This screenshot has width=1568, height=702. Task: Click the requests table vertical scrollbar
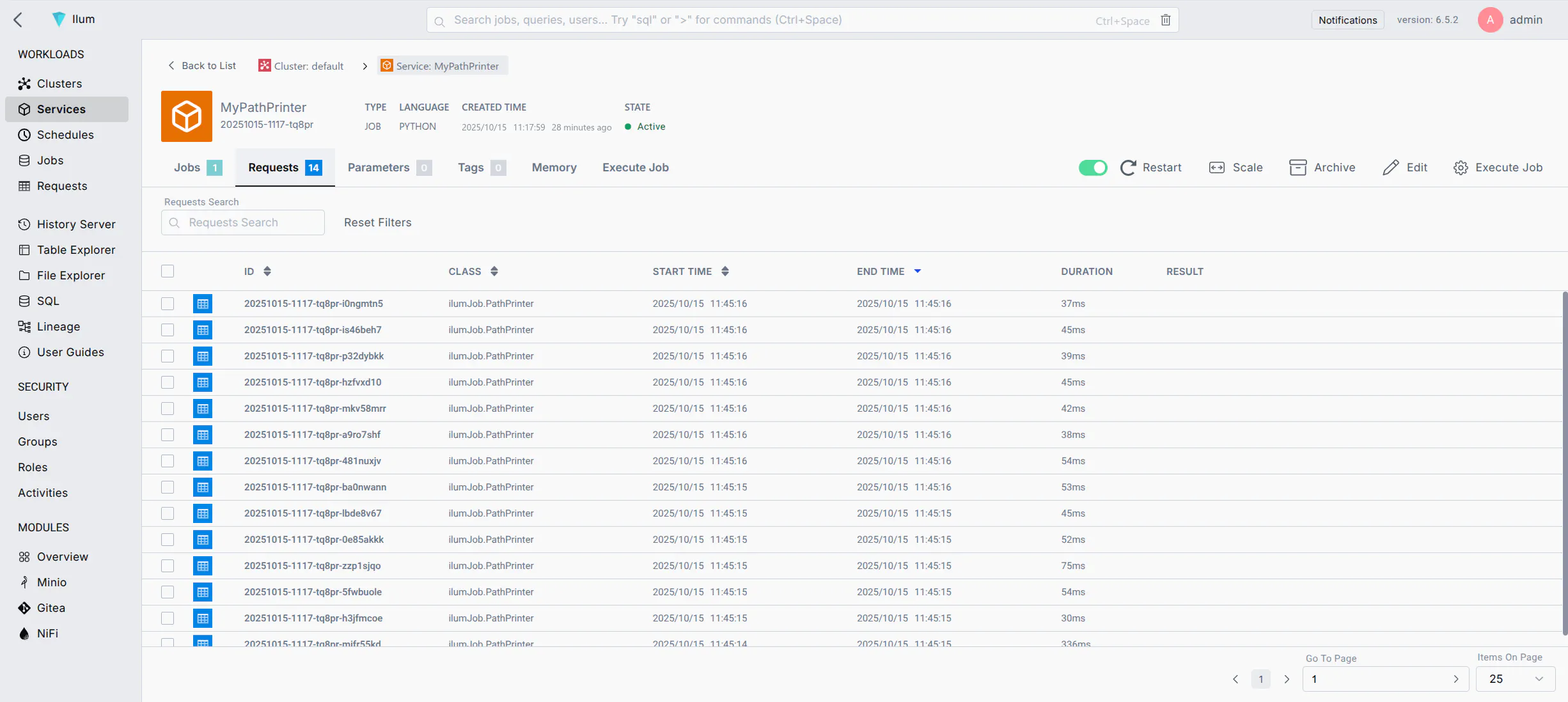click(1564, 463)
